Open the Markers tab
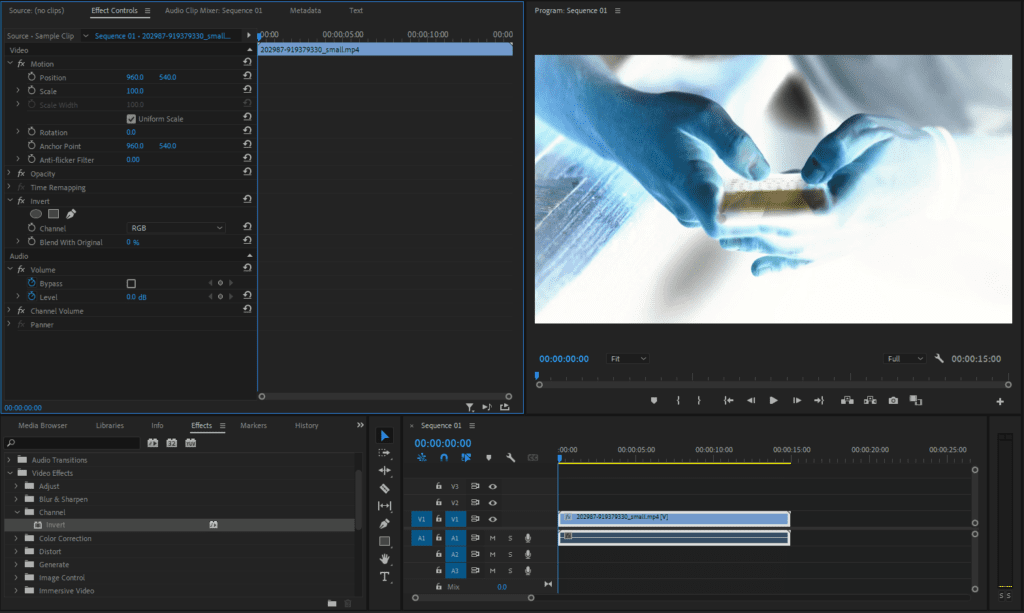This screenshot has width=1024, height=613. point(253,425)
